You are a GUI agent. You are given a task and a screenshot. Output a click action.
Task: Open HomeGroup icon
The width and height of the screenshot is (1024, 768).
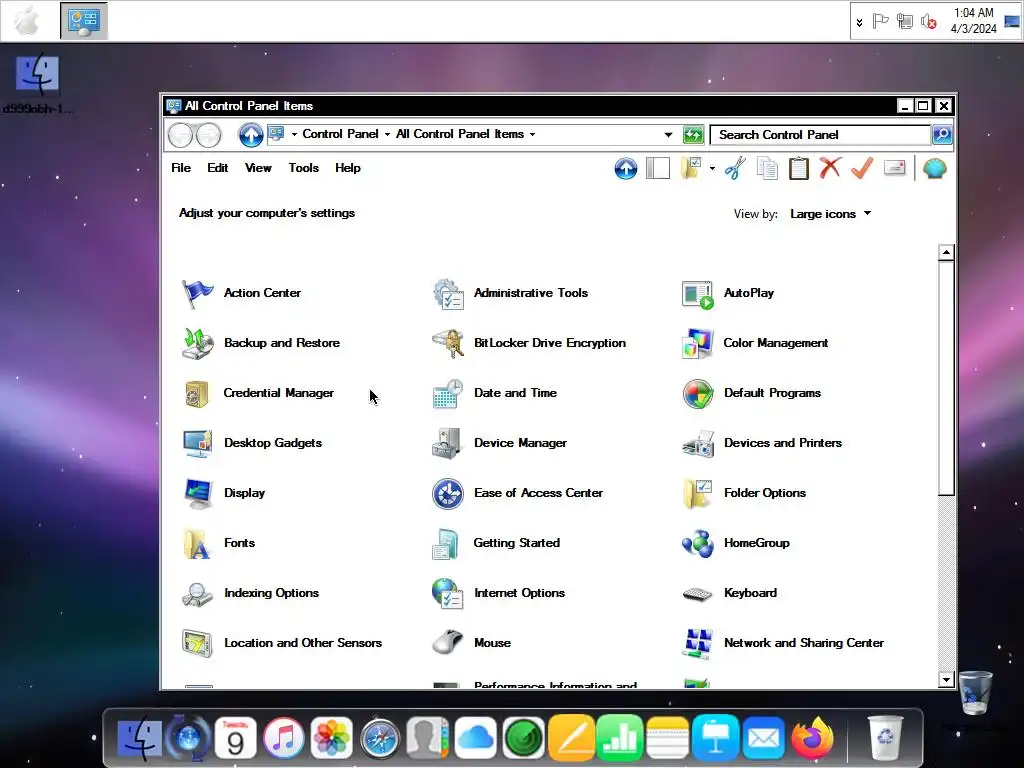click(x=697, y=544)
